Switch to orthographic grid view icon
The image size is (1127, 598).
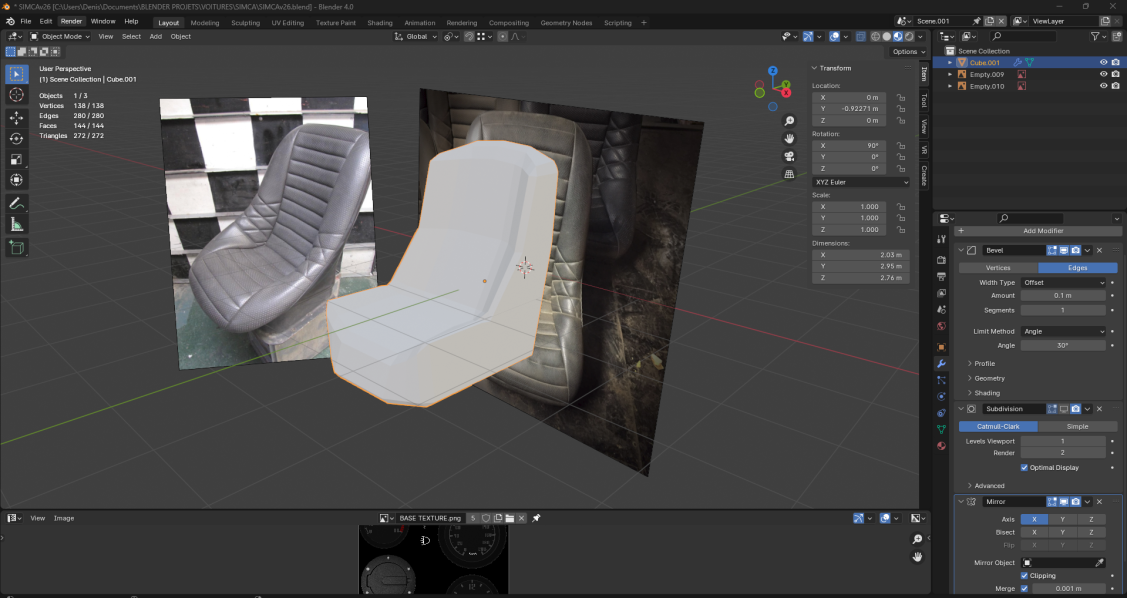tap(789, 173)
